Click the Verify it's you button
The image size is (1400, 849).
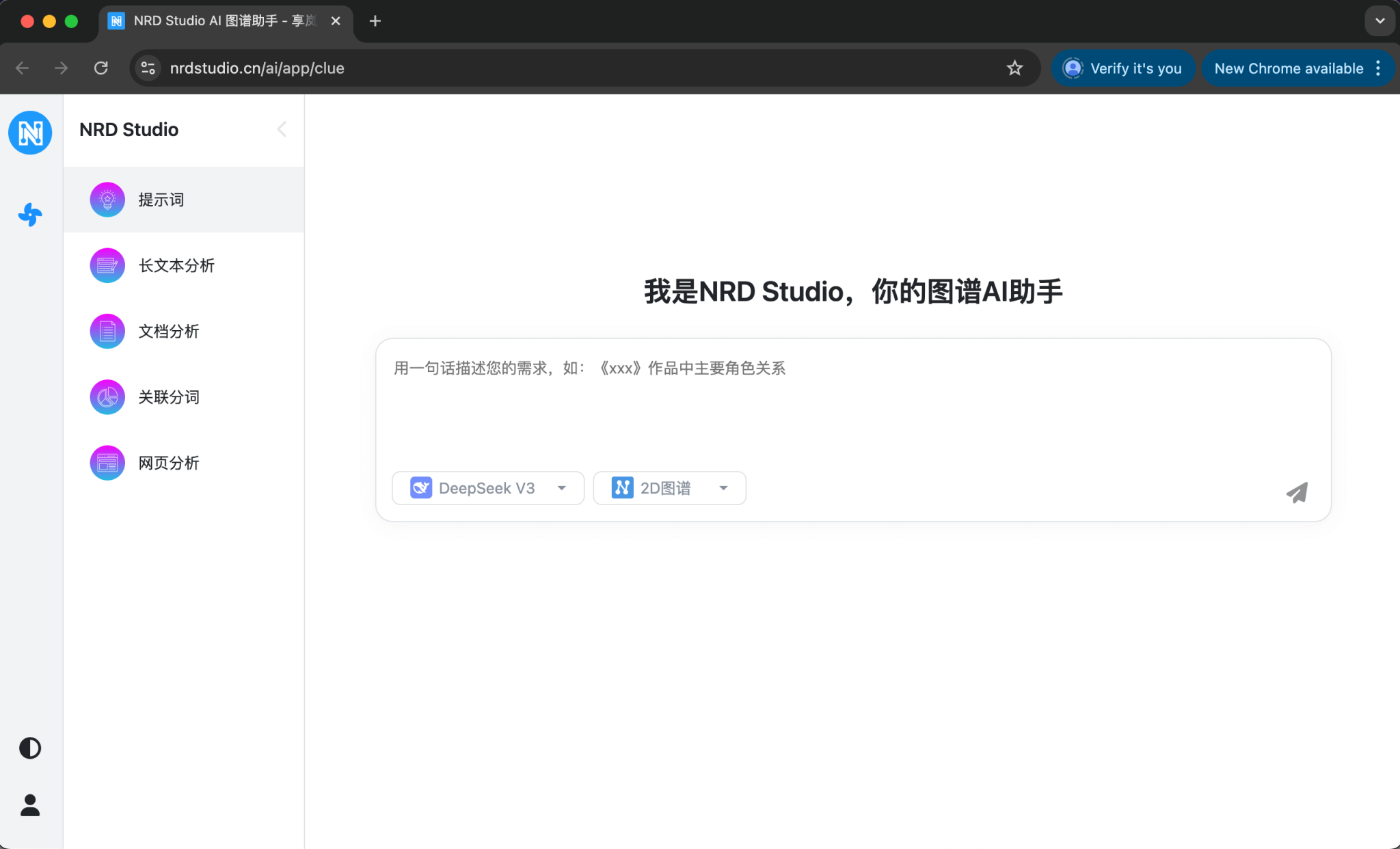tap(1122, 68)
